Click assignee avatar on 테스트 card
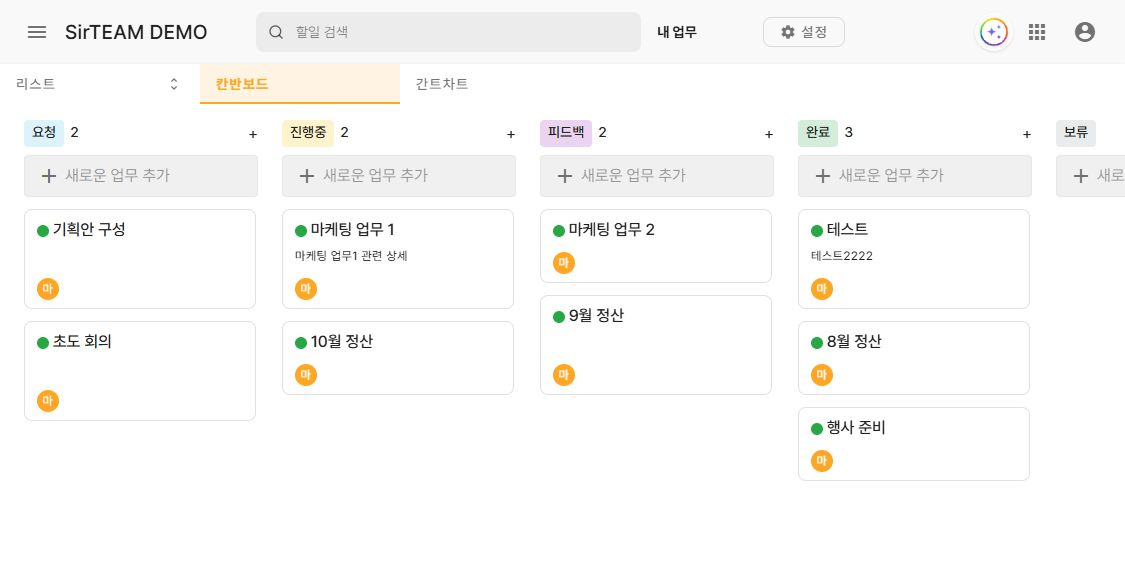Image resolution: width=1125 pixels, height=570 pixels. tap(822, 289)
